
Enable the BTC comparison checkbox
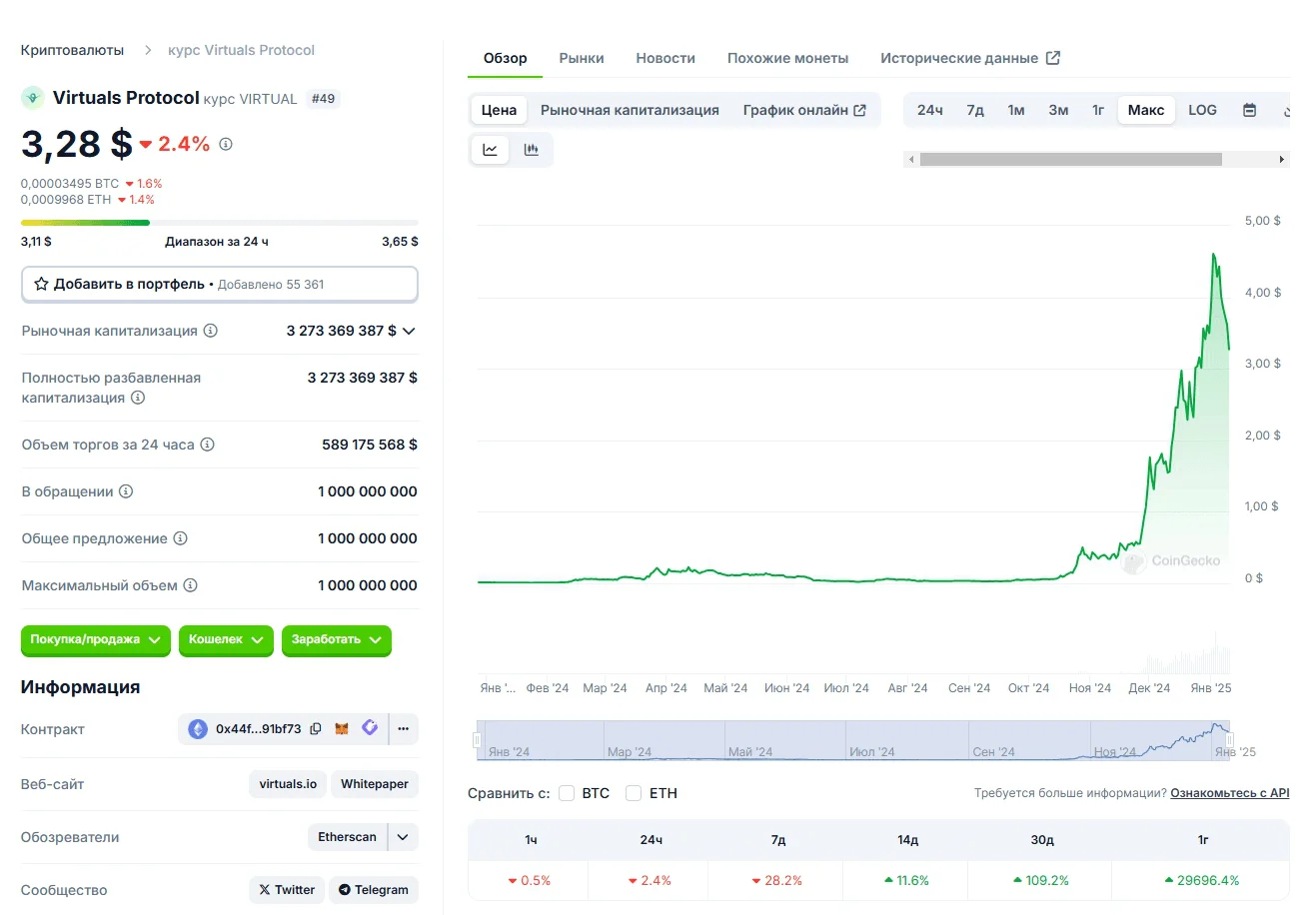pos(567,793)
